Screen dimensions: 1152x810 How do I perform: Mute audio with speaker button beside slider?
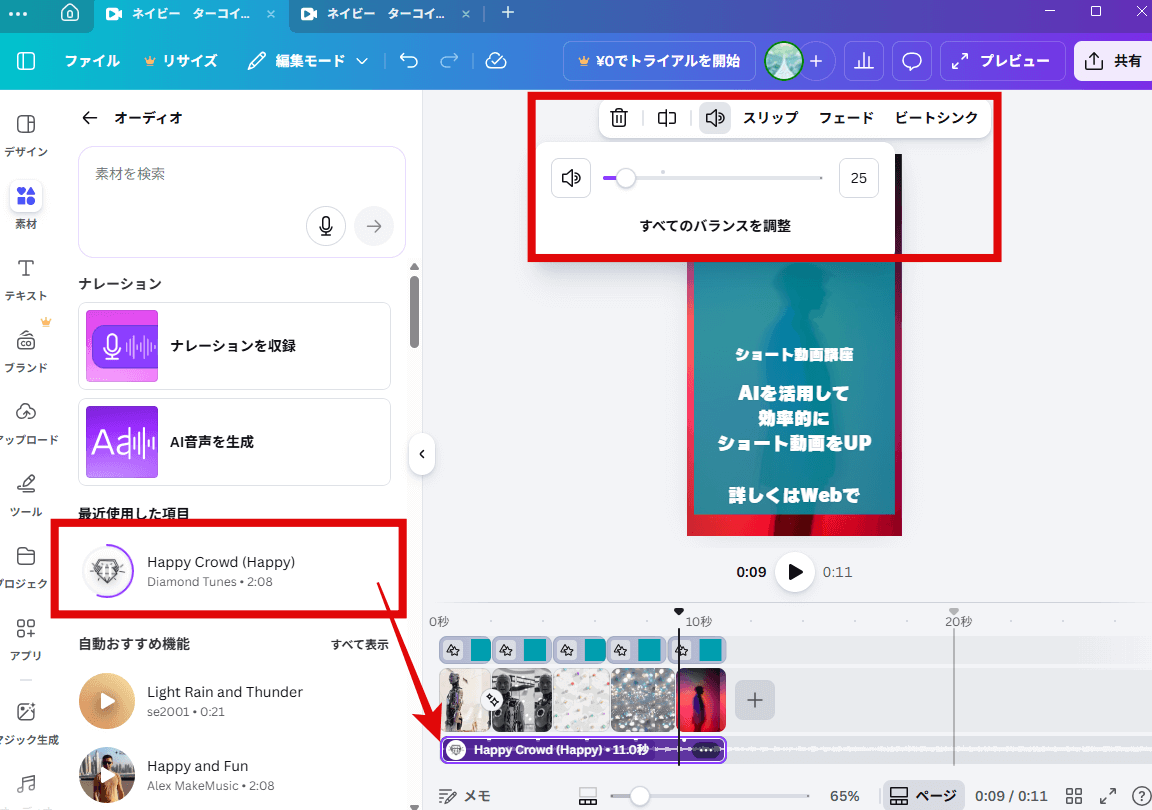coord(571,178)
